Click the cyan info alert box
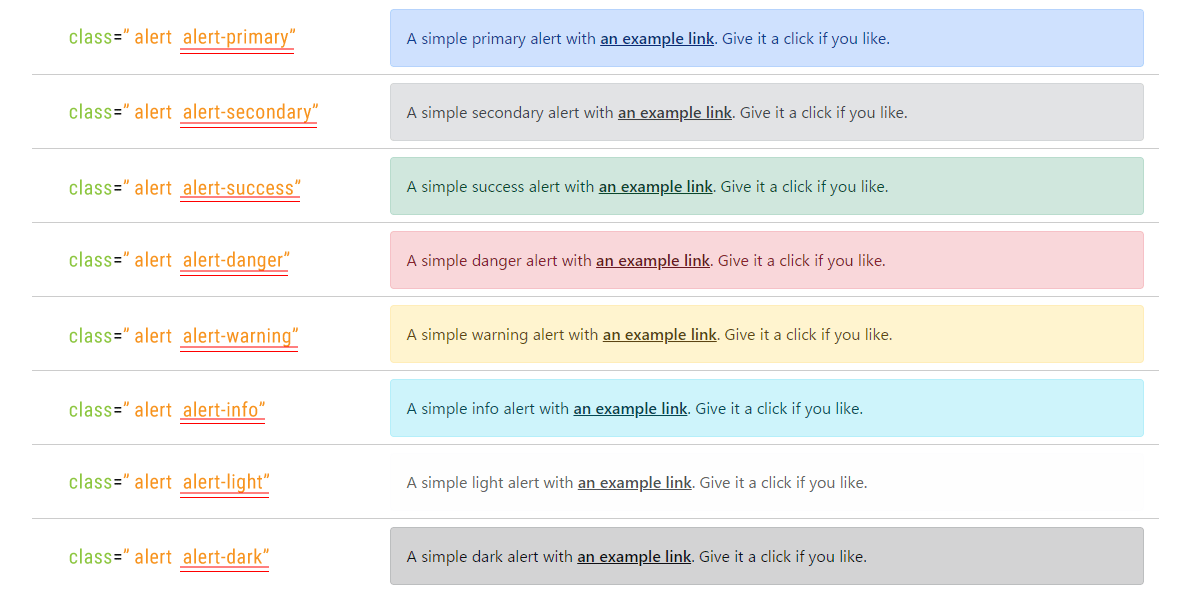The image size is (1200, 600). (767, 408)
